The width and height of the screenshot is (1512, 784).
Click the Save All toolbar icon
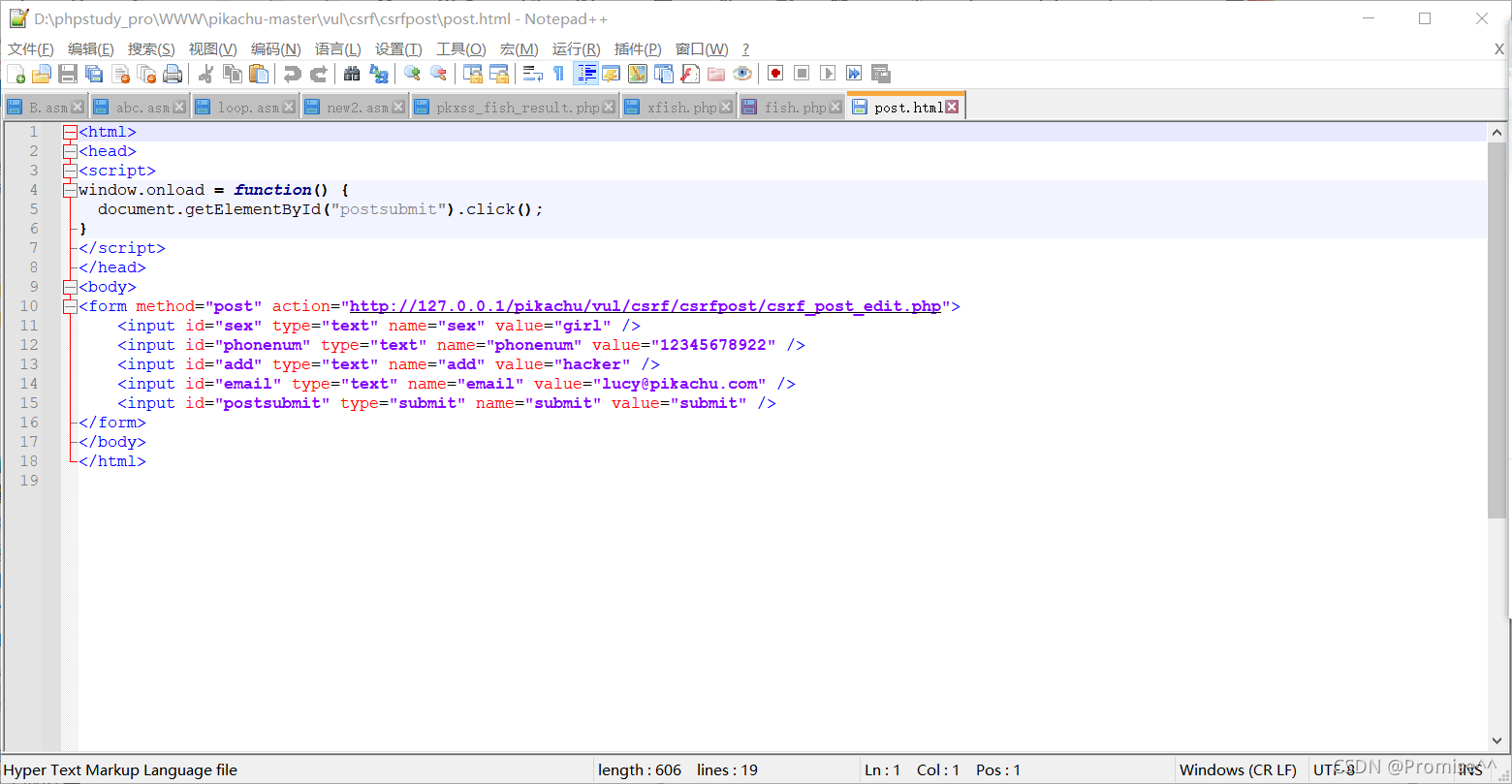click(x=94, y=74)
